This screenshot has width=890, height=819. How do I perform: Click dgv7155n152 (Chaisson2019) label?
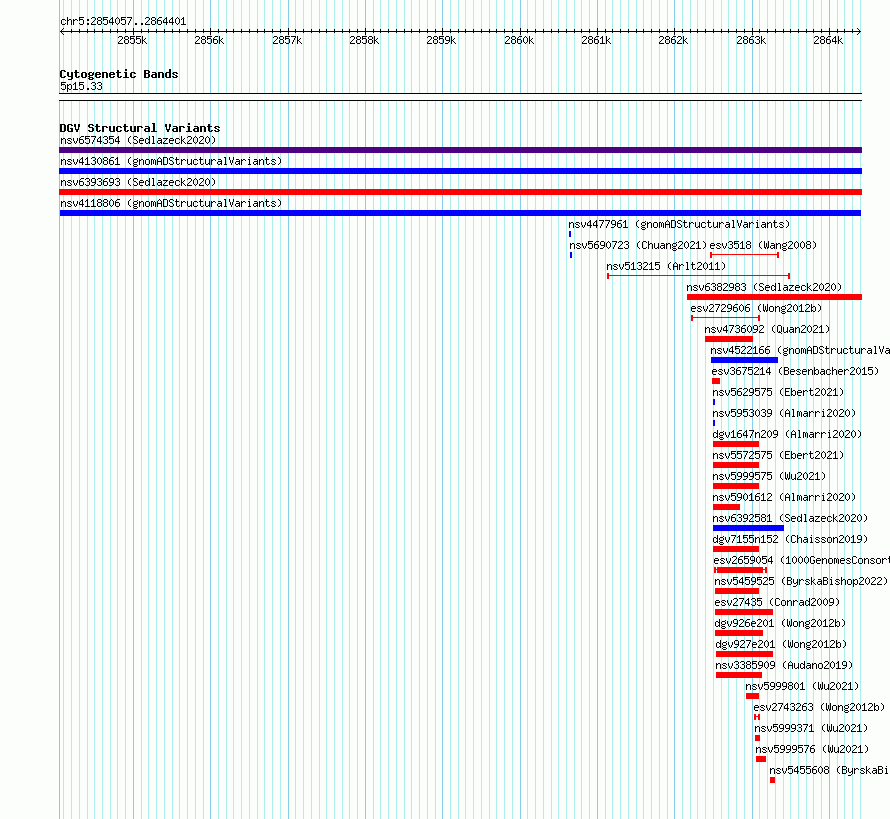[x=790, y=539]
